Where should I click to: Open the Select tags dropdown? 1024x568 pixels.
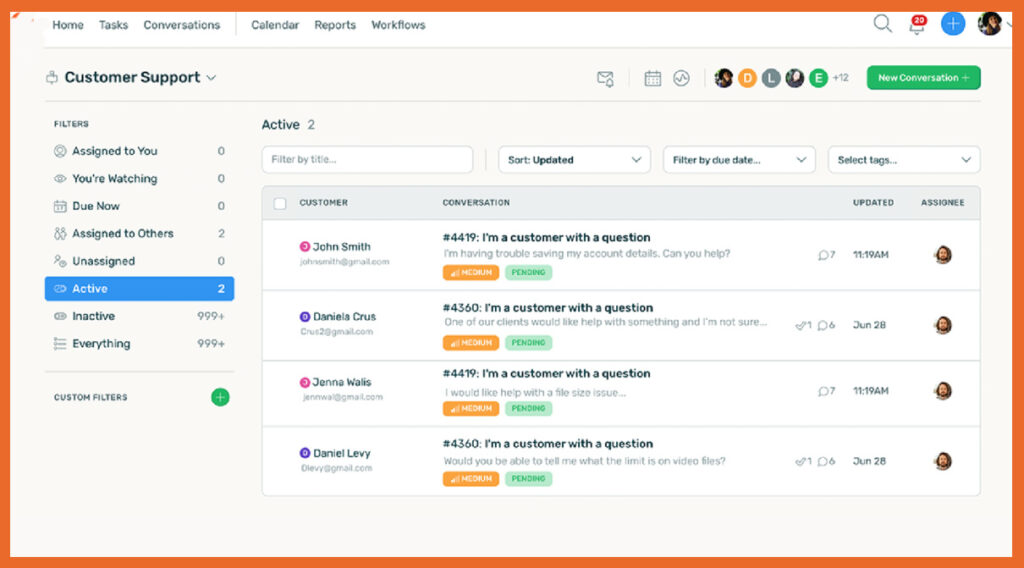pyautogui.click(x=904, y=160)
